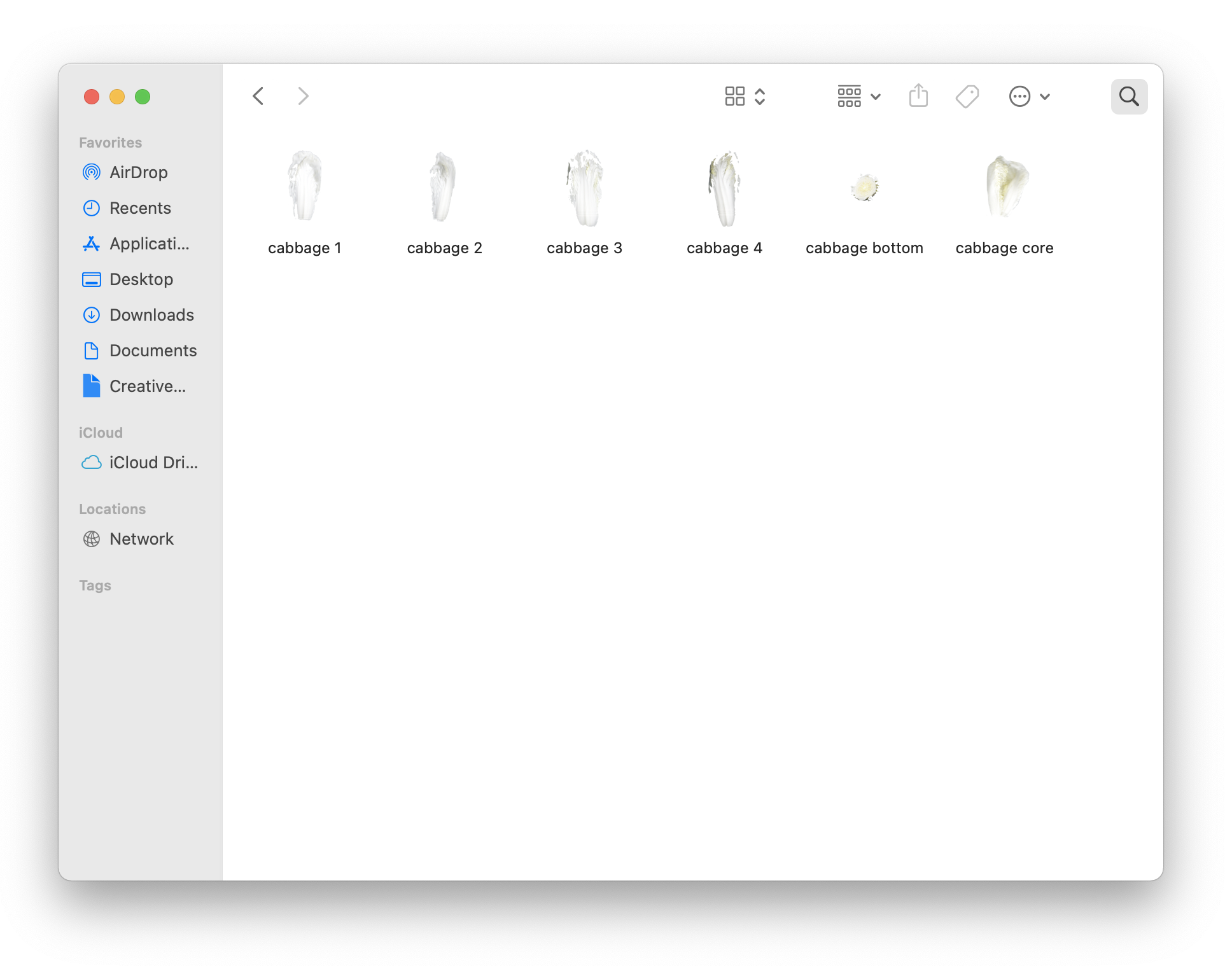Open Downloads in the sidebar

[x=138, y=315]
